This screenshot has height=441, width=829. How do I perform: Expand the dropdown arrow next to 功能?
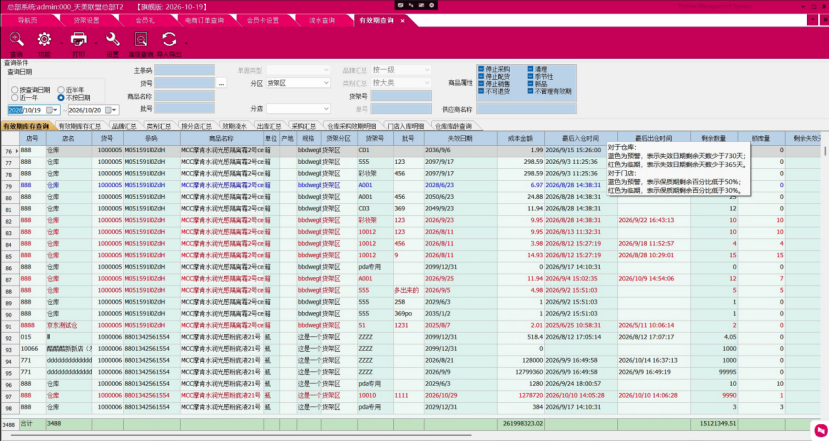click(61, 43)
